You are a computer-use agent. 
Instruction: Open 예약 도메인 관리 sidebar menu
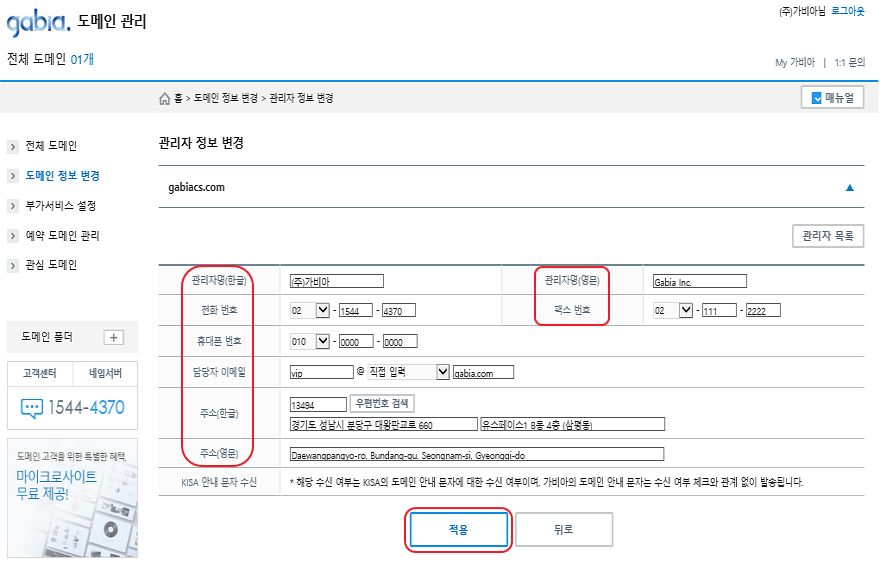(x=62, y=235)
